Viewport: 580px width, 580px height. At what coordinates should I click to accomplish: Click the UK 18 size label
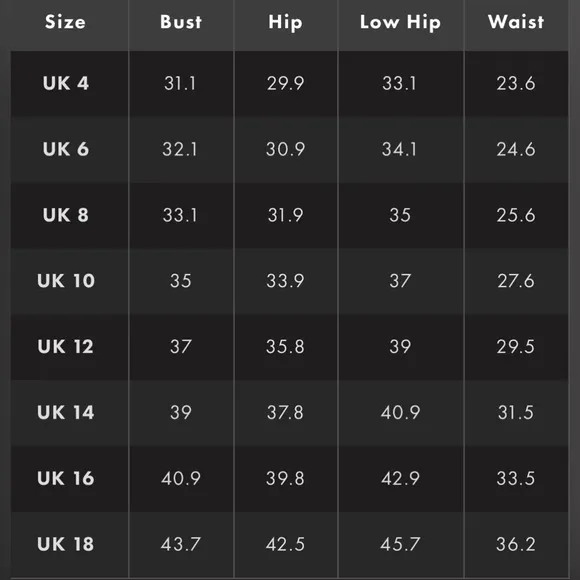(66, 544)
